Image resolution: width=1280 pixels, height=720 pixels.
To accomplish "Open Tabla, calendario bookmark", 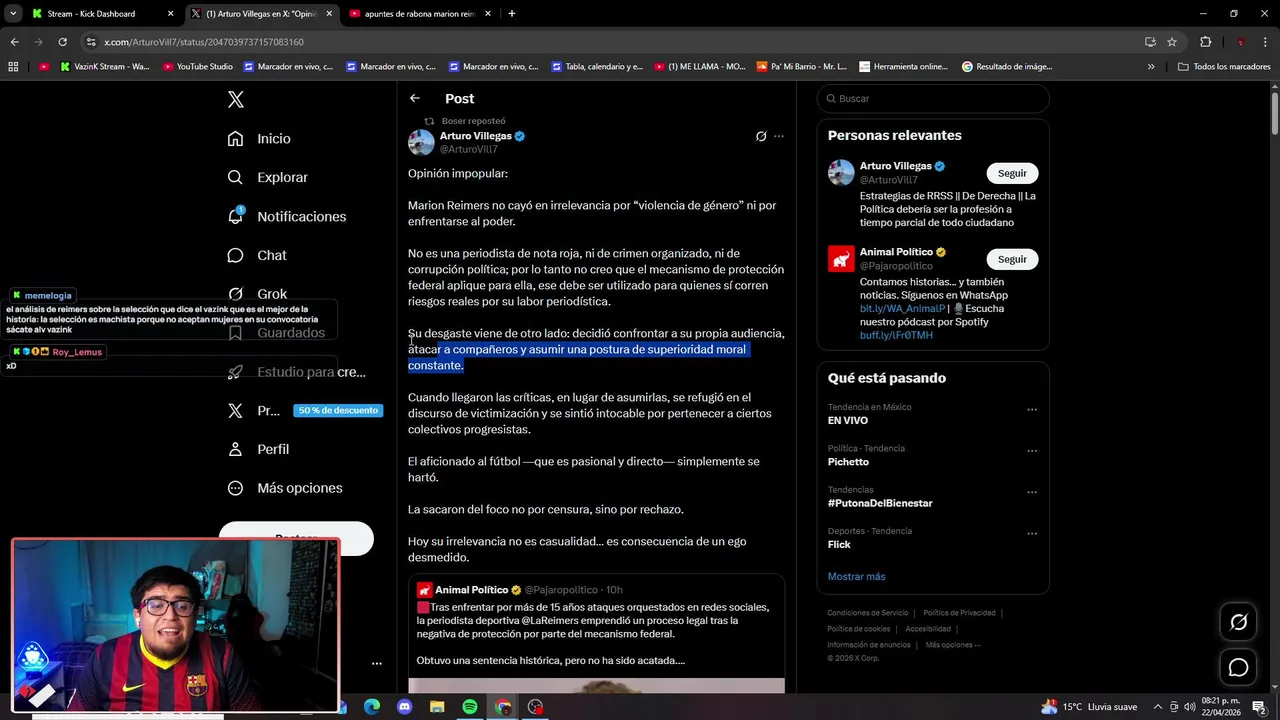I will click(x=596, y=66).
